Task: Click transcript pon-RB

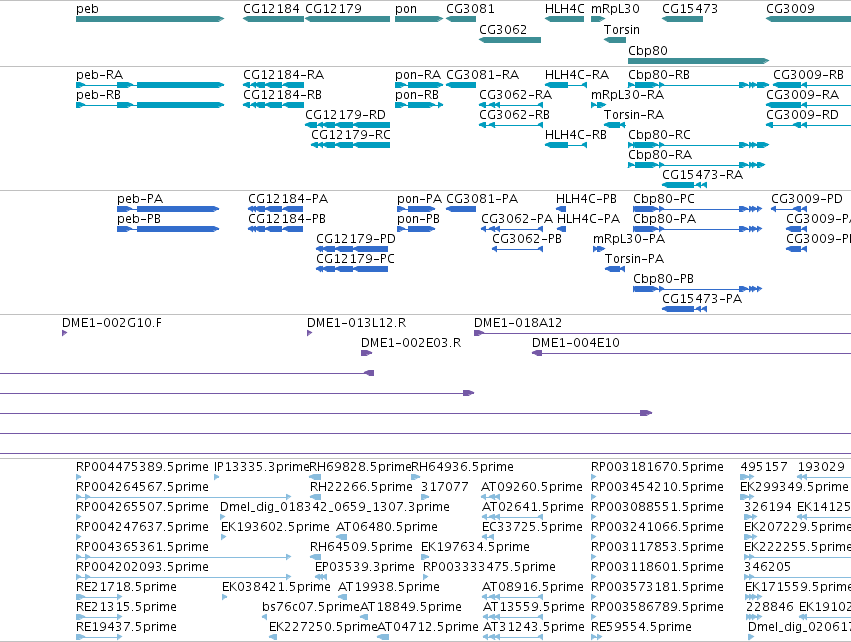Action: click(x=417, y=94)
